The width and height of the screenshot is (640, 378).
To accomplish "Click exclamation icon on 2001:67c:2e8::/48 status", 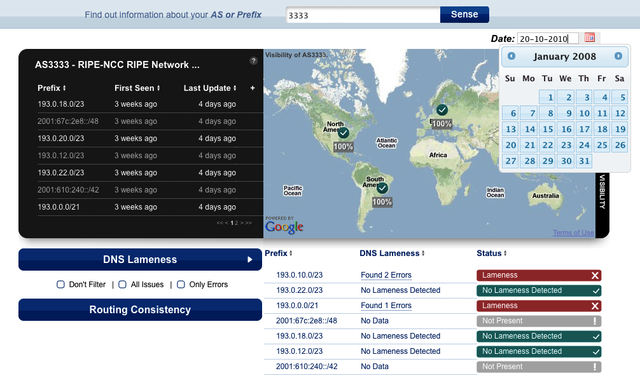I will point(595,321).
